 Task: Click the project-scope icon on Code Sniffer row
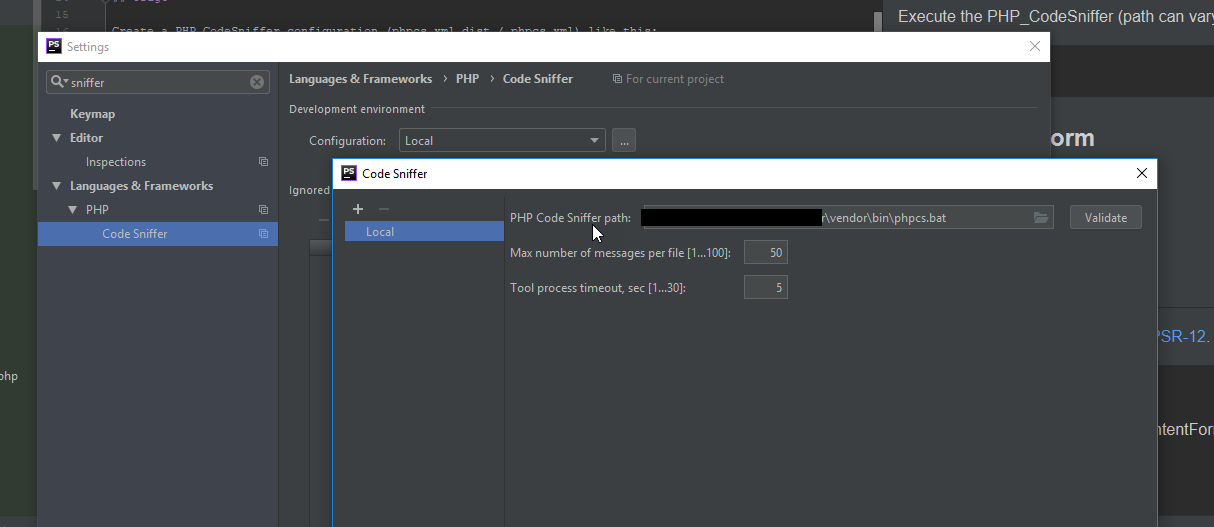264,234
